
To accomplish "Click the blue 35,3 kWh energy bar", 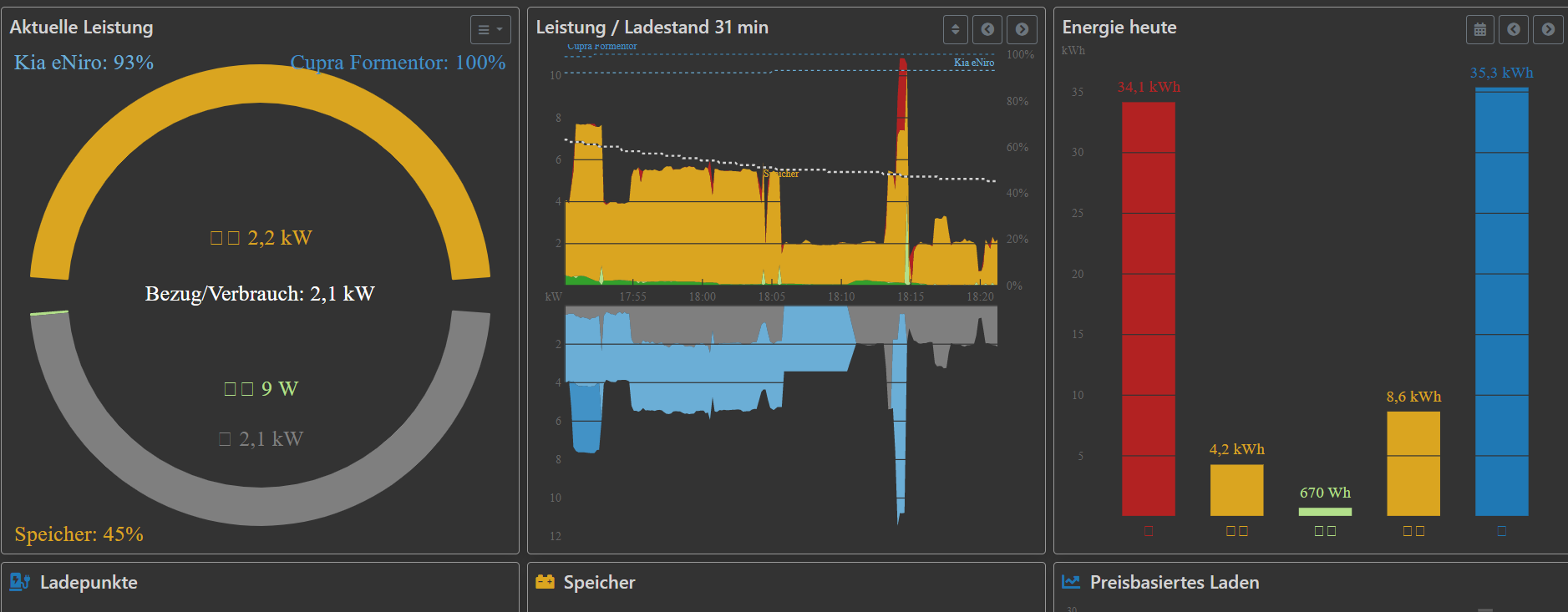I will 1501,302.
